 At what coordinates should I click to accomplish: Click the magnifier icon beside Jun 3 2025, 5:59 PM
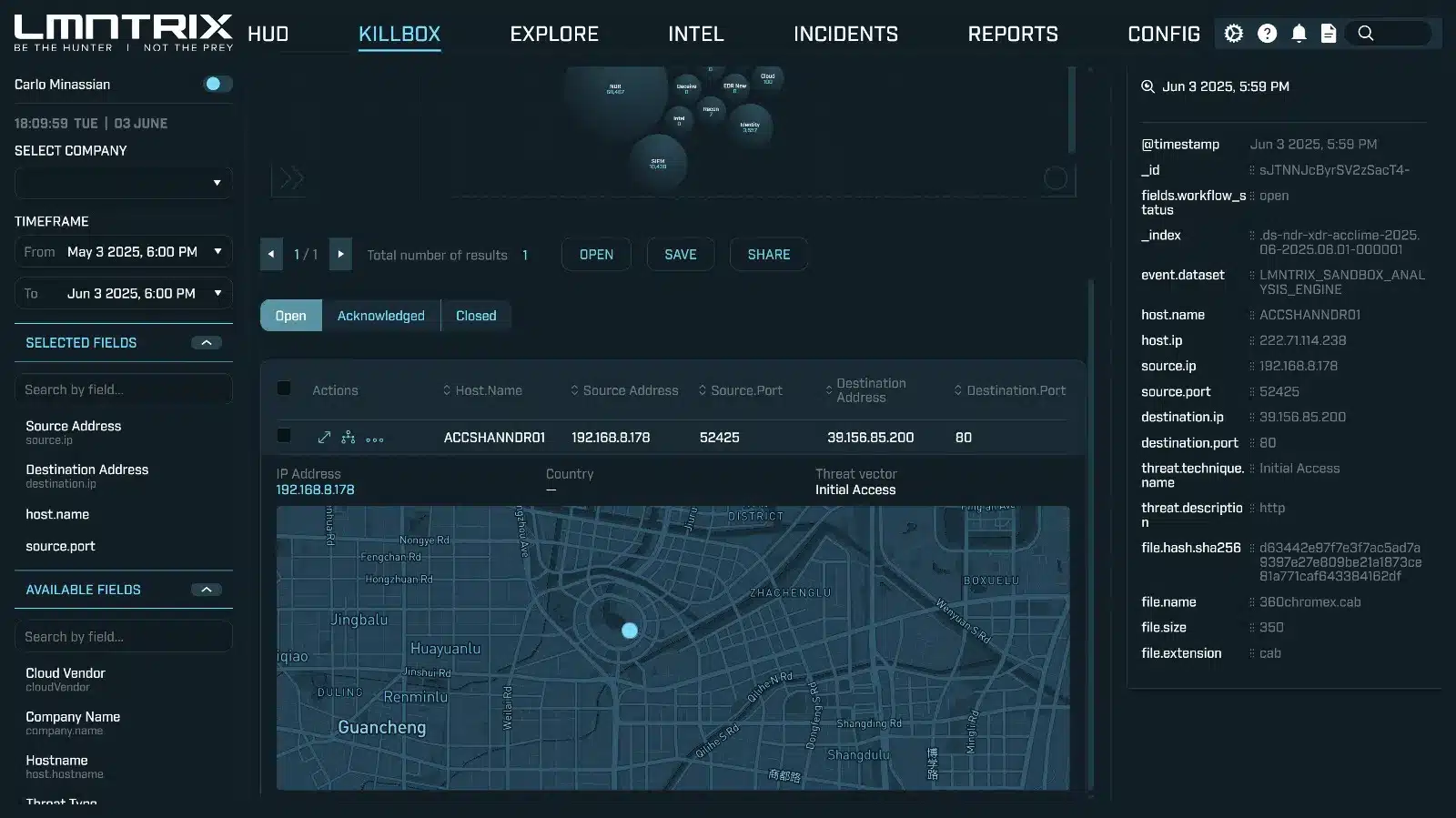click(x=1148, y=86)
